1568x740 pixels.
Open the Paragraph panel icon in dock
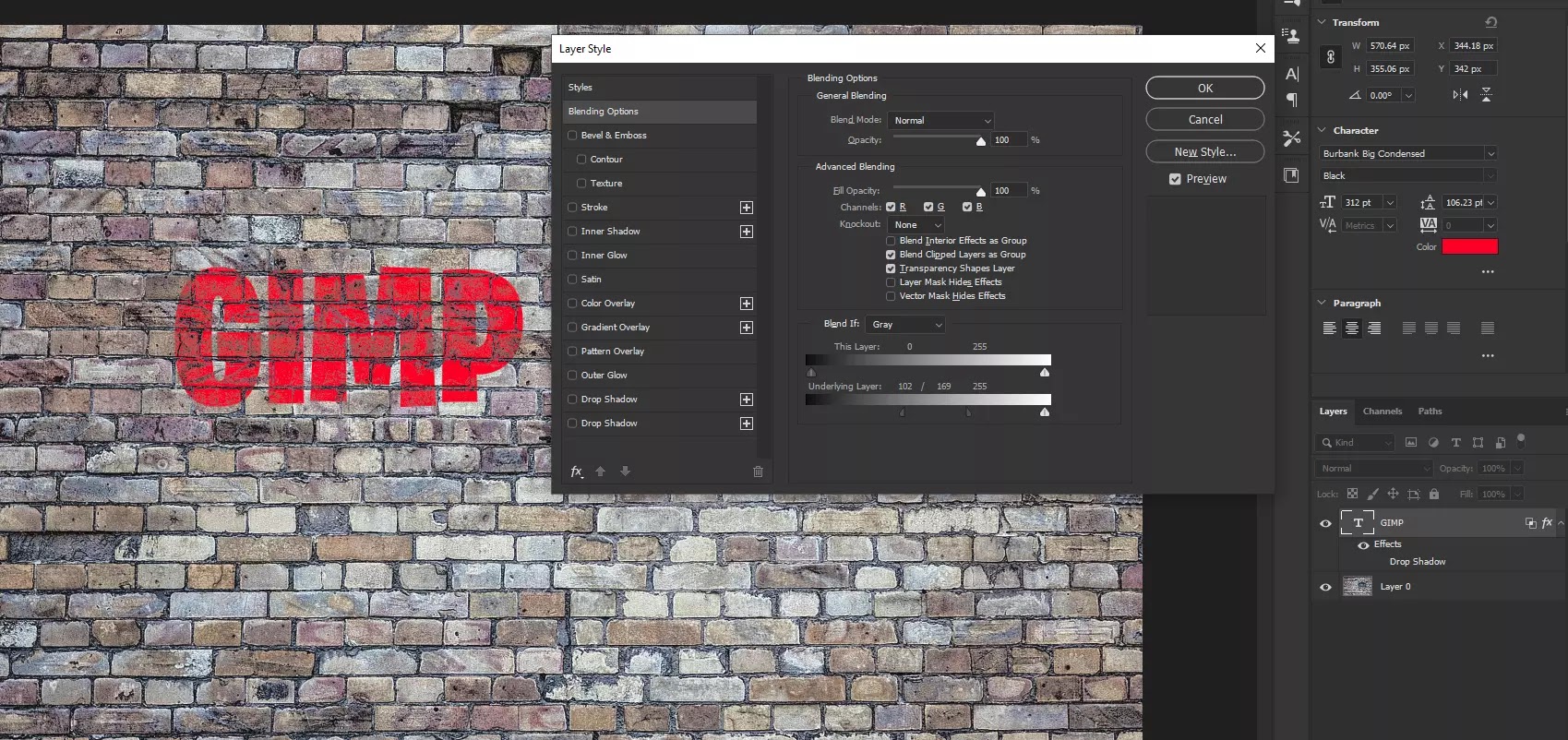pyautogui.click(x=1292, y=101)
